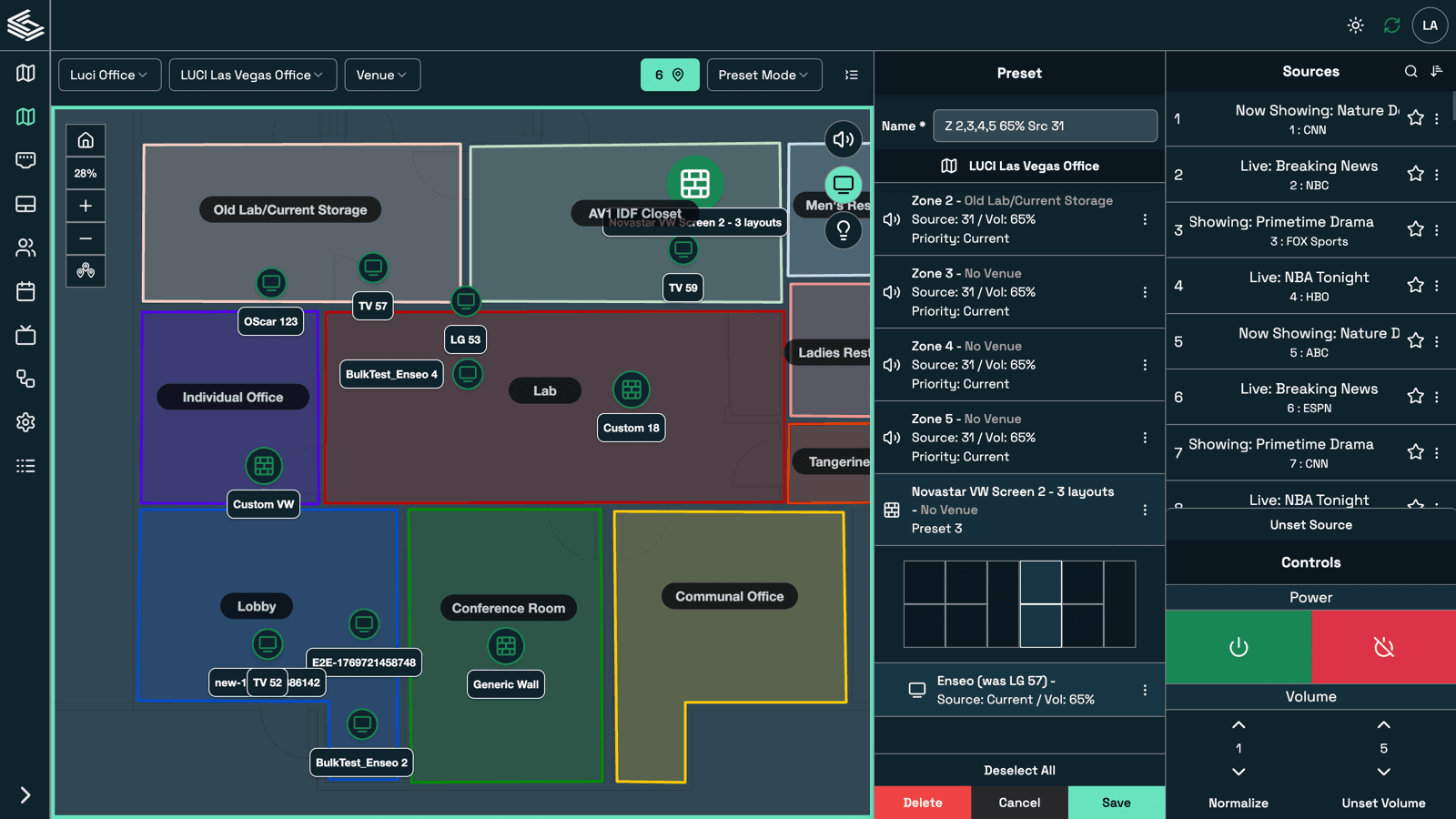Viewport: 1456px width, 819px height.
Task: Toggle the display screen filter on map
Action: coord(843,184)
